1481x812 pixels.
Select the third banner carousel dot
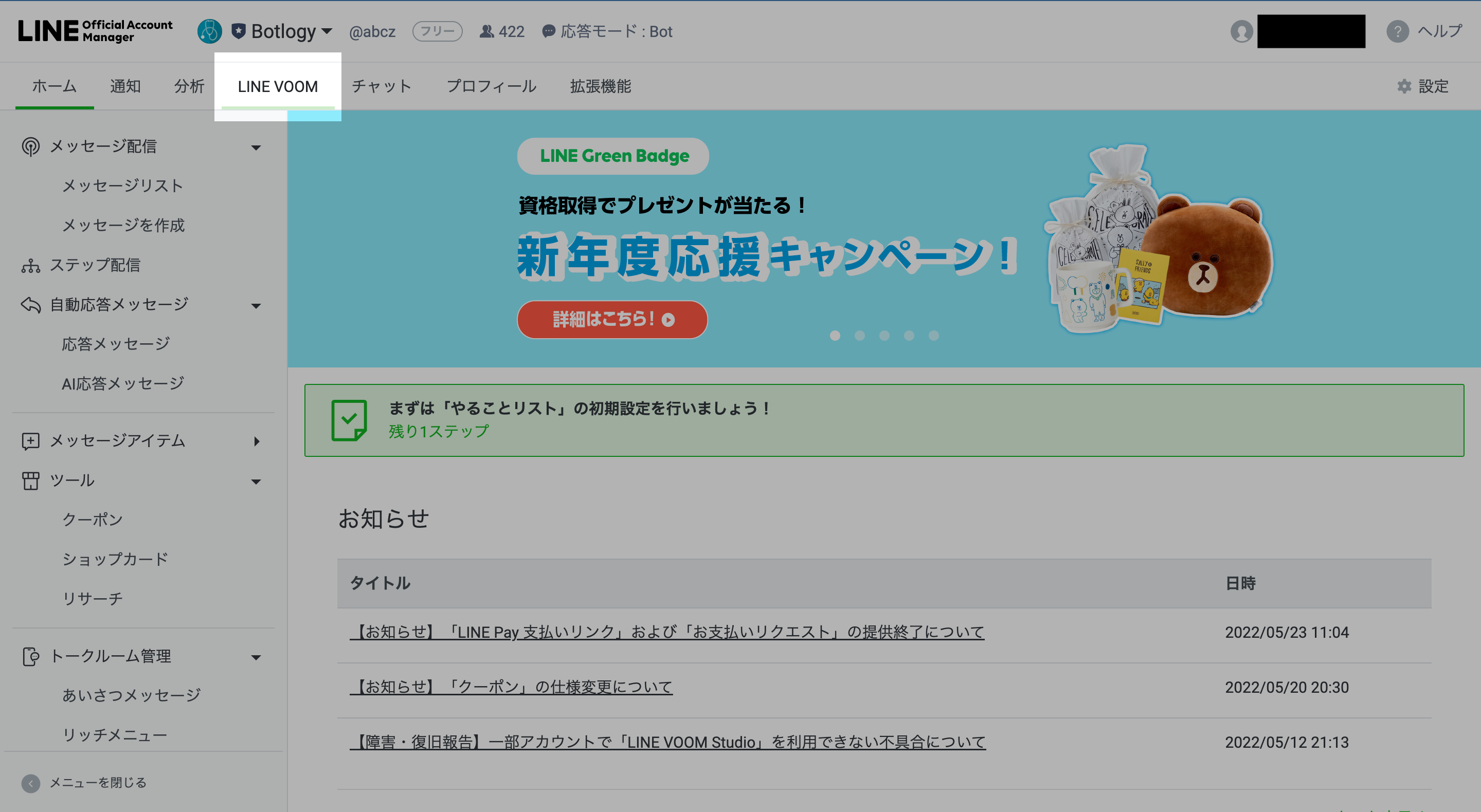click(884, 336)
